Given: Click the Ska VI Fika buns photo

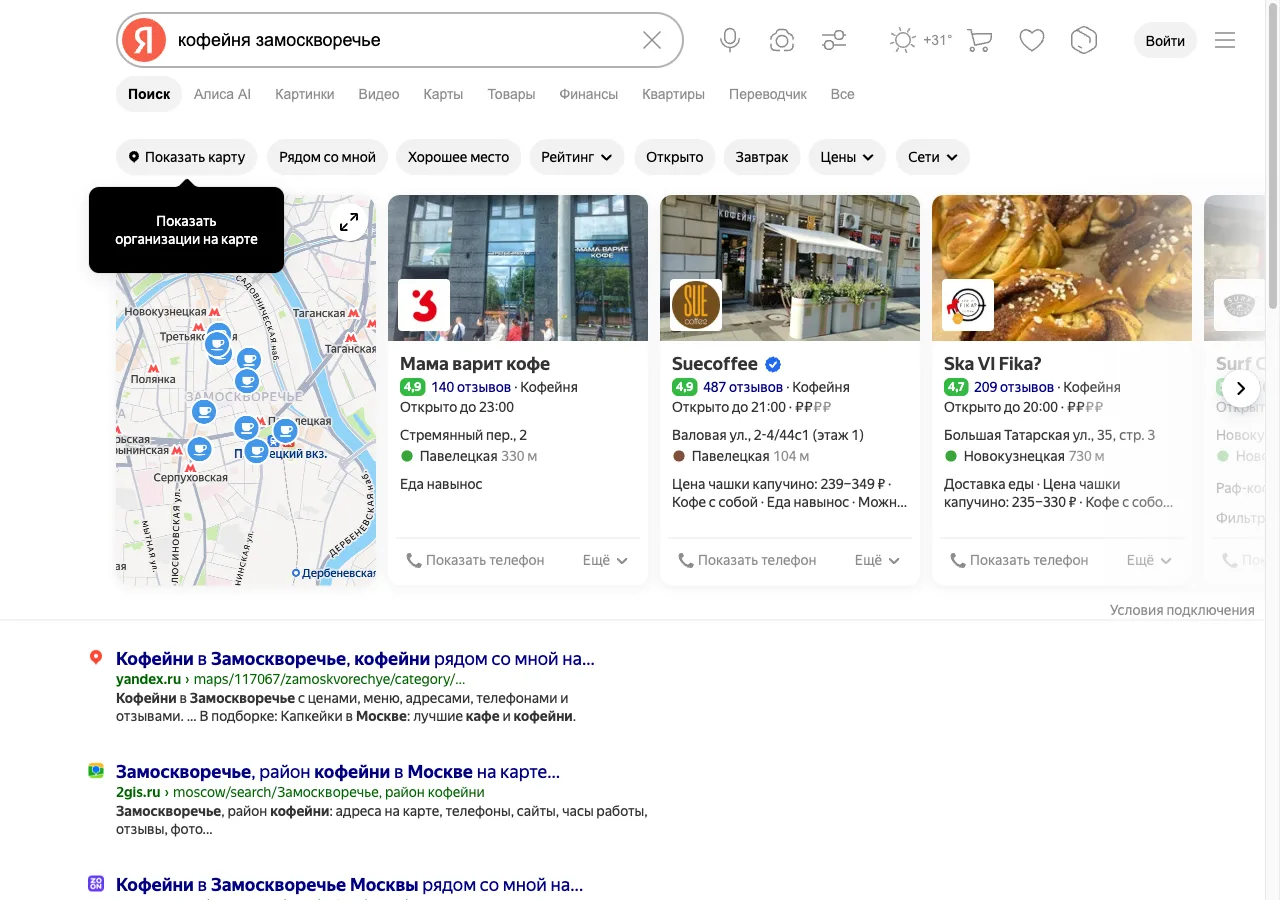Looking at the screenshot, I should pos(1062,268).
